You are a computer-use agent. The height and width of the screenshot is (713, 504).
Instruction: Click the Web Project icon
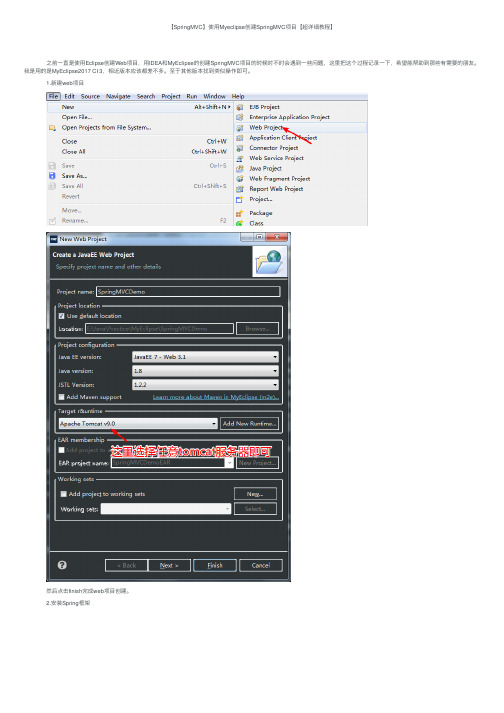[x=240, y=128]
